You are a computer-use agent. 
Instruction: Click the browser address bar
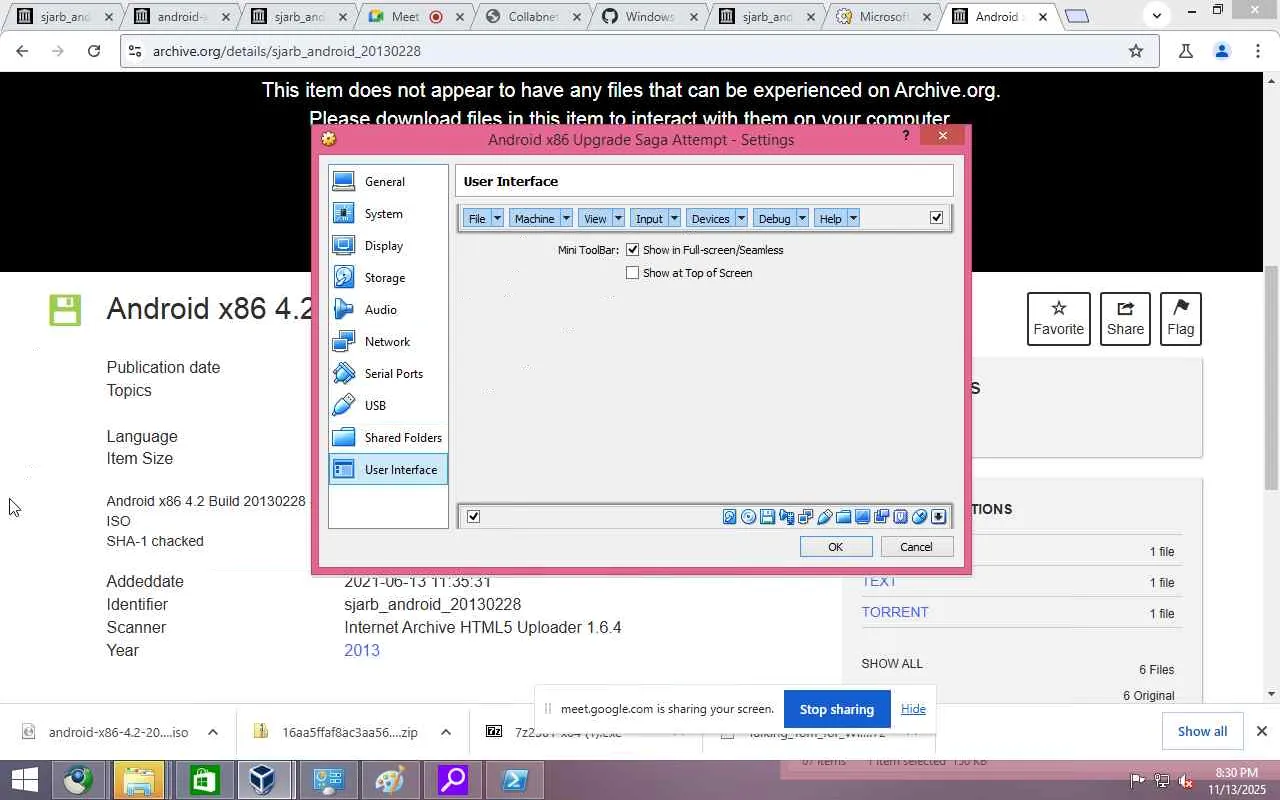coord(640,51)
